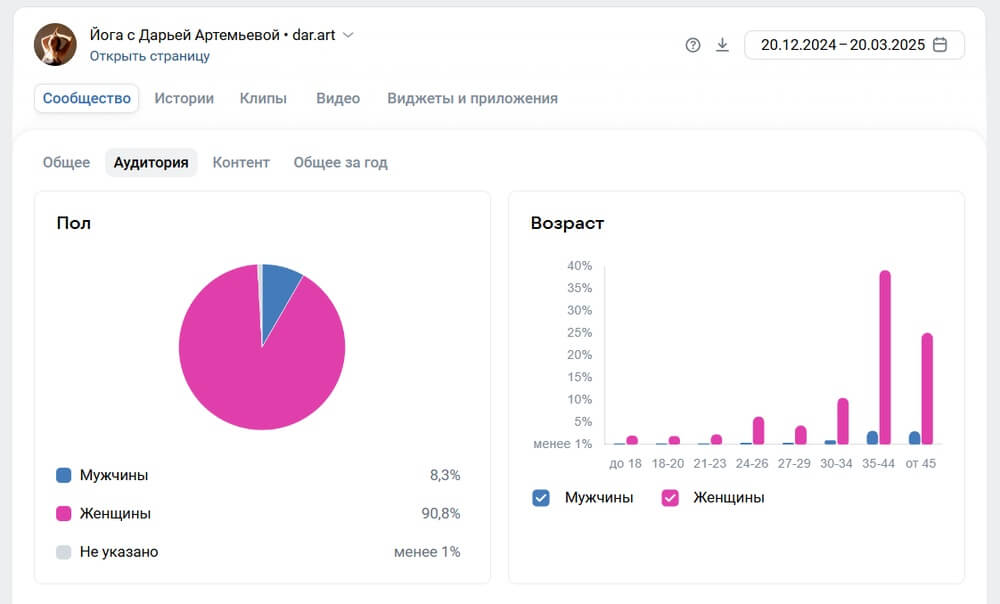
Task: Click the blue Мужчины legend swatch
Action: pyautogui.click(x=64, y=475)
